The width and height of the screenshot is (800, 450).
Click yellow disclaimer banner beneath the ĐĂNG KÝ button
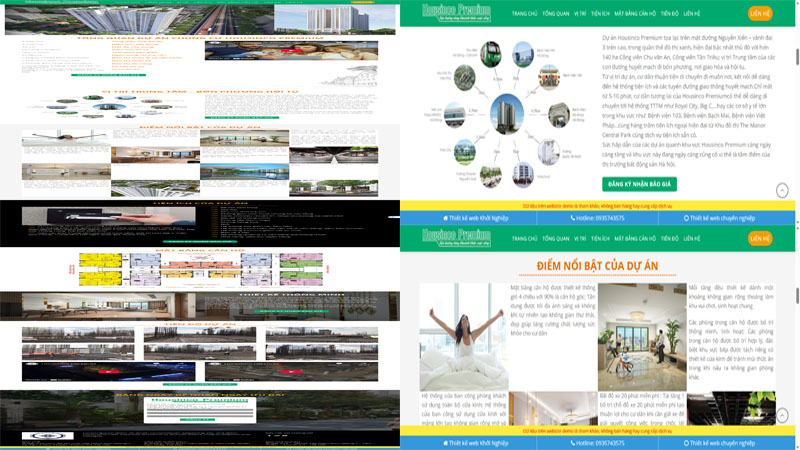(597, 206)
